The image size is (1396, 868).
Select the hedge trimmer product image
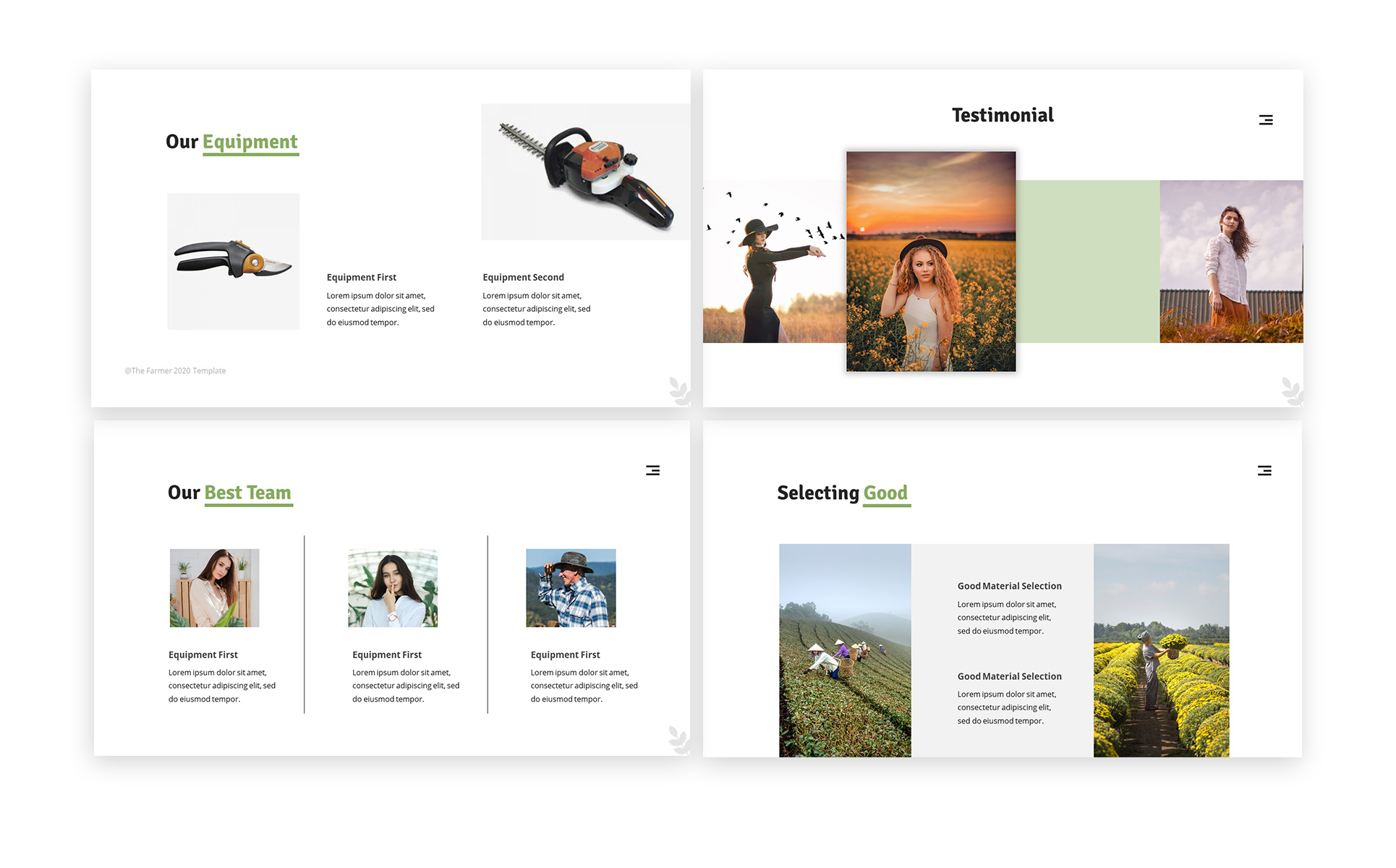586,171
